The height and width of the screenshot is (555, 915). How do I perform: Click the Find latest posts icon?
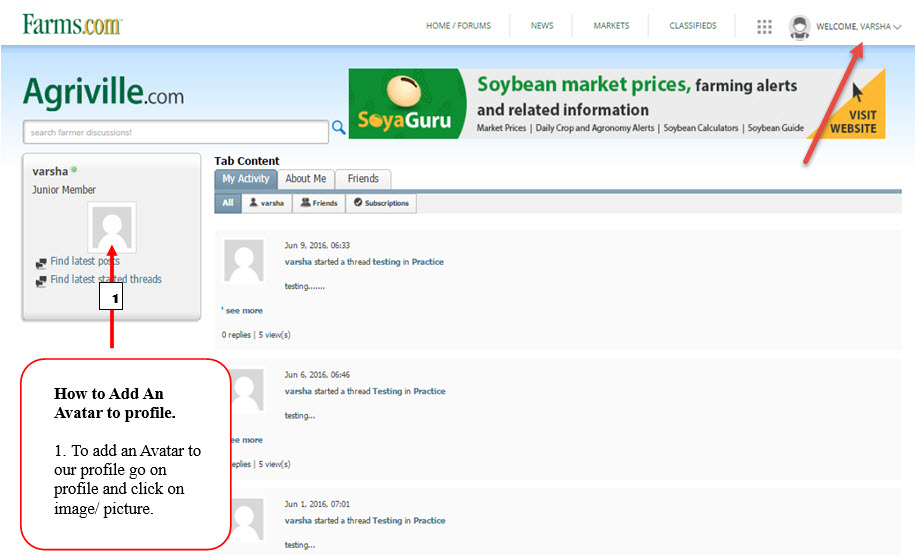tap(41, 263)
